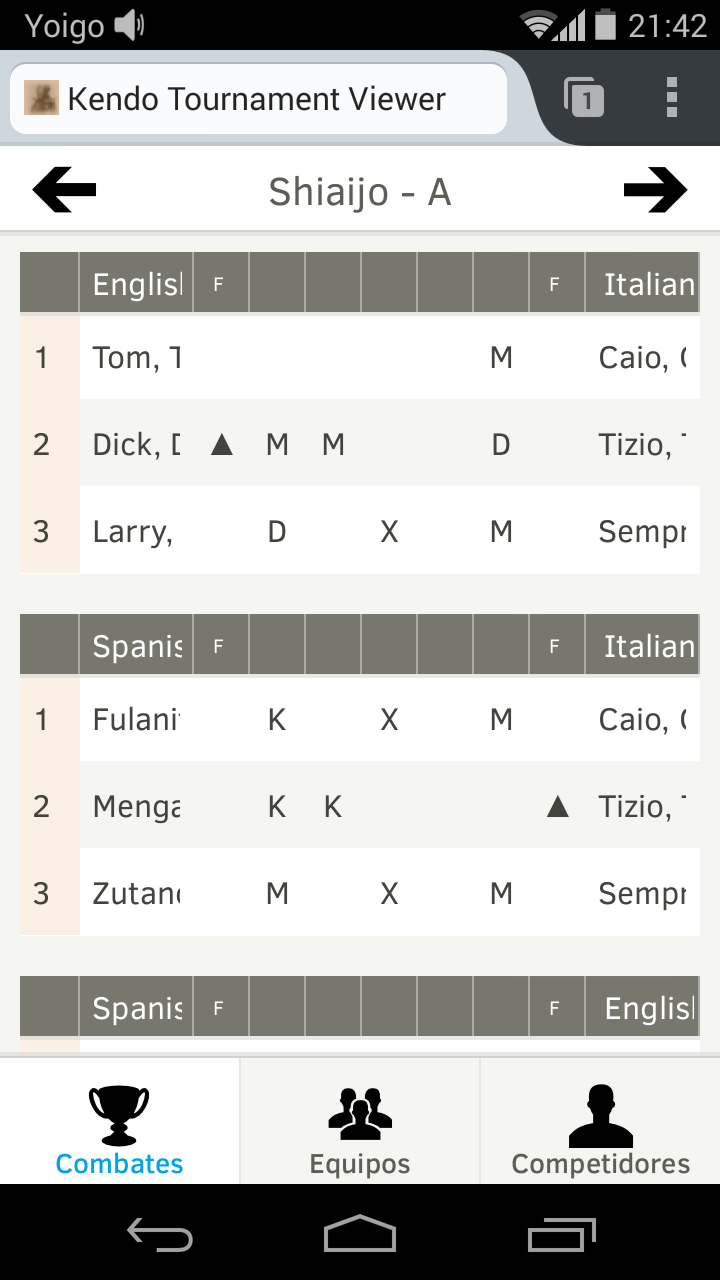Screen dimensions: 720x1280
Task: Tap the fault triangle beside Tizio in second match
Action: [x=558, y=807]
